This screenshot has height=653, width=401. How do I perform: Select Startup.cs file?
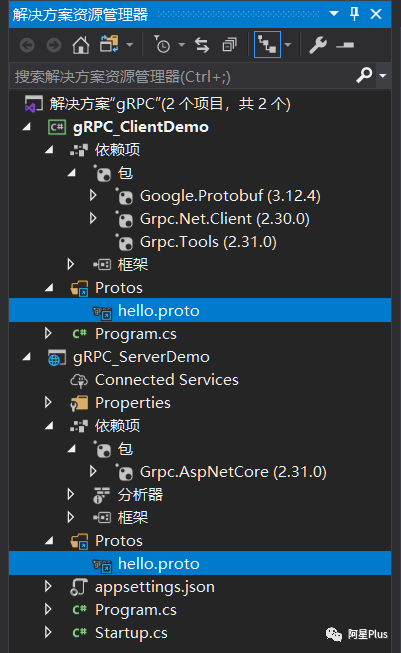(131, 633)
